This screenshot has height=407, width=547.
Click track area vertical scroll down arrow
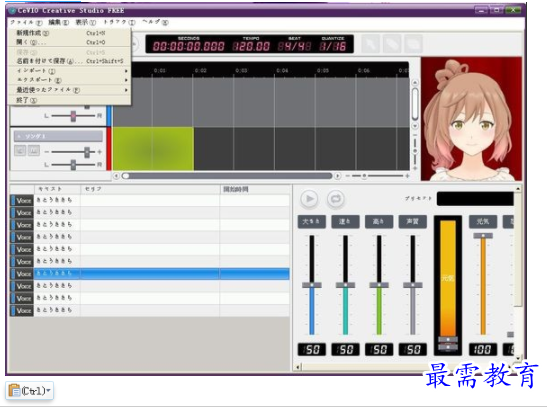[x=415, y=126]
